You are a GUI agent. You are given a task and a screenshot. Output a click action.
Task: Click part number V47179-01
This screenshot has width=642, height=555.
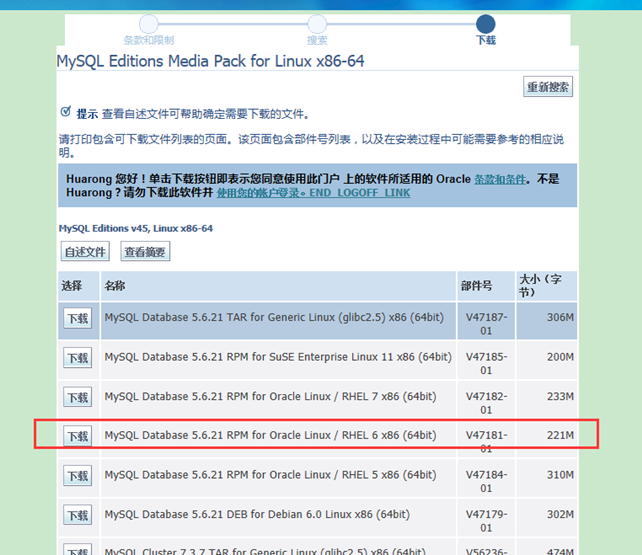pyautogui.click(x=486, y=521)
